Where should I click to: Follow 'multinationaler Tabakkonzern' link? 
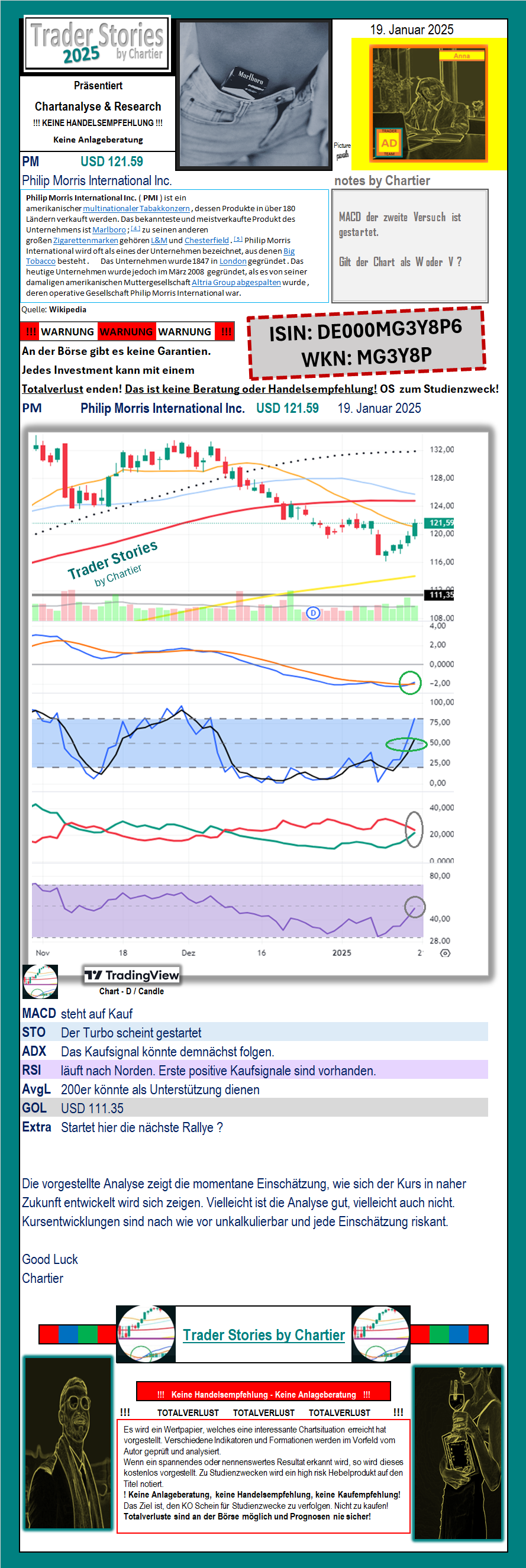136,208
